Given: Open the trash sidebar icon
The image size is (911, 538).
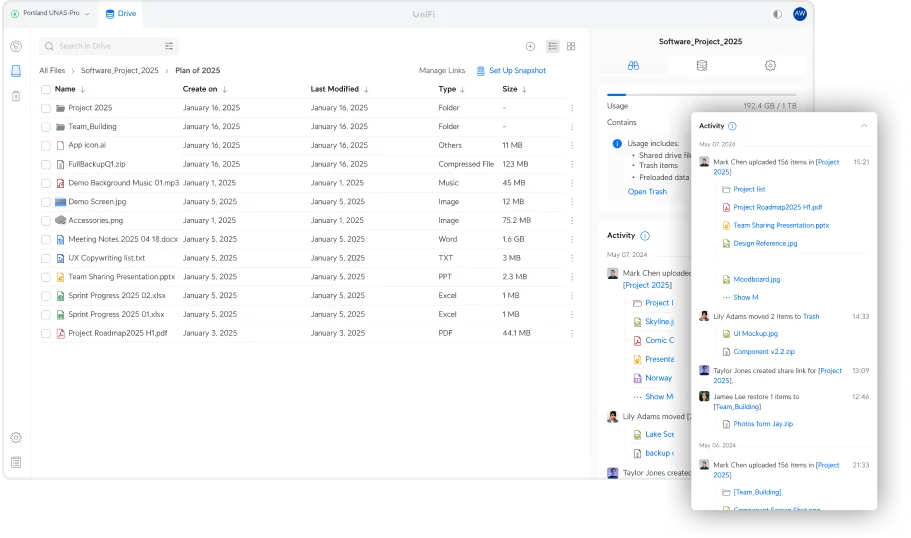Looking at the screenshot, I should pyautogui.click(x=16, y=96).
